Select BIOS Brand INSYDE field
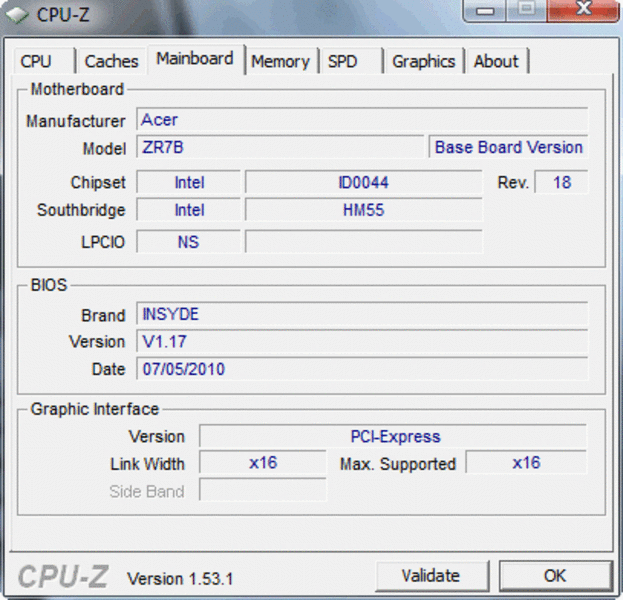 pyautogui.click(x=362, y=314)
